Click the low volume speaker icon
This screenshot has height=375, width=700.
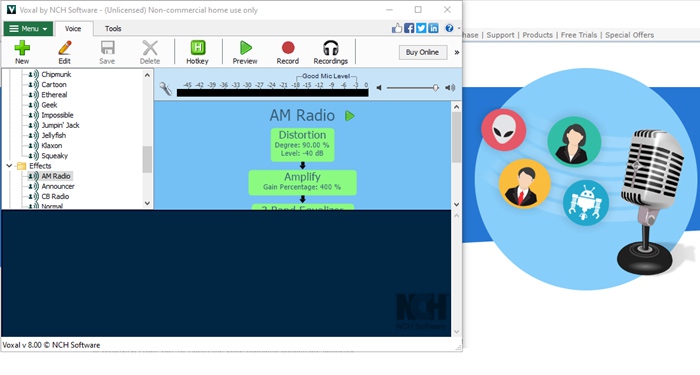pyautogui.click(x=379, y=88)
